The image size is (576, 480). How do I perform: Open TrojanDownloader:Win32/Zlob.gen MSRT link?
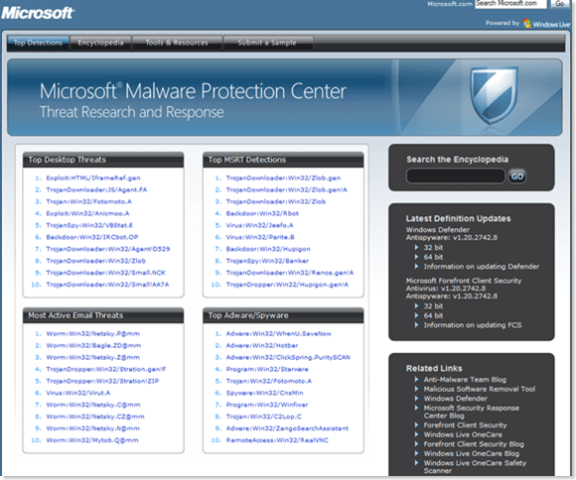[283, 178]
